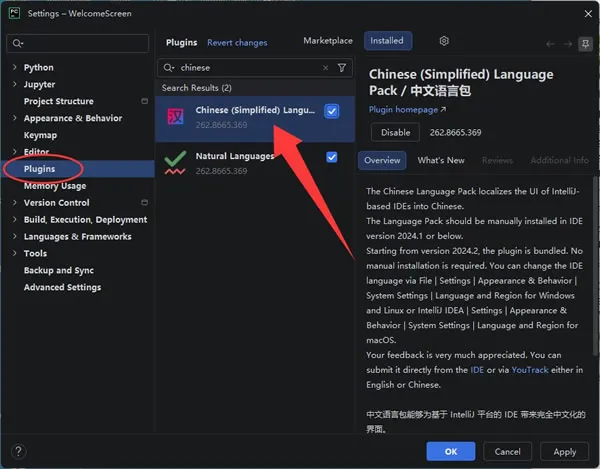Screen dimensions: 600x469
Task: Click the magnifier icon in plugin search
Action: coord(168,68)
